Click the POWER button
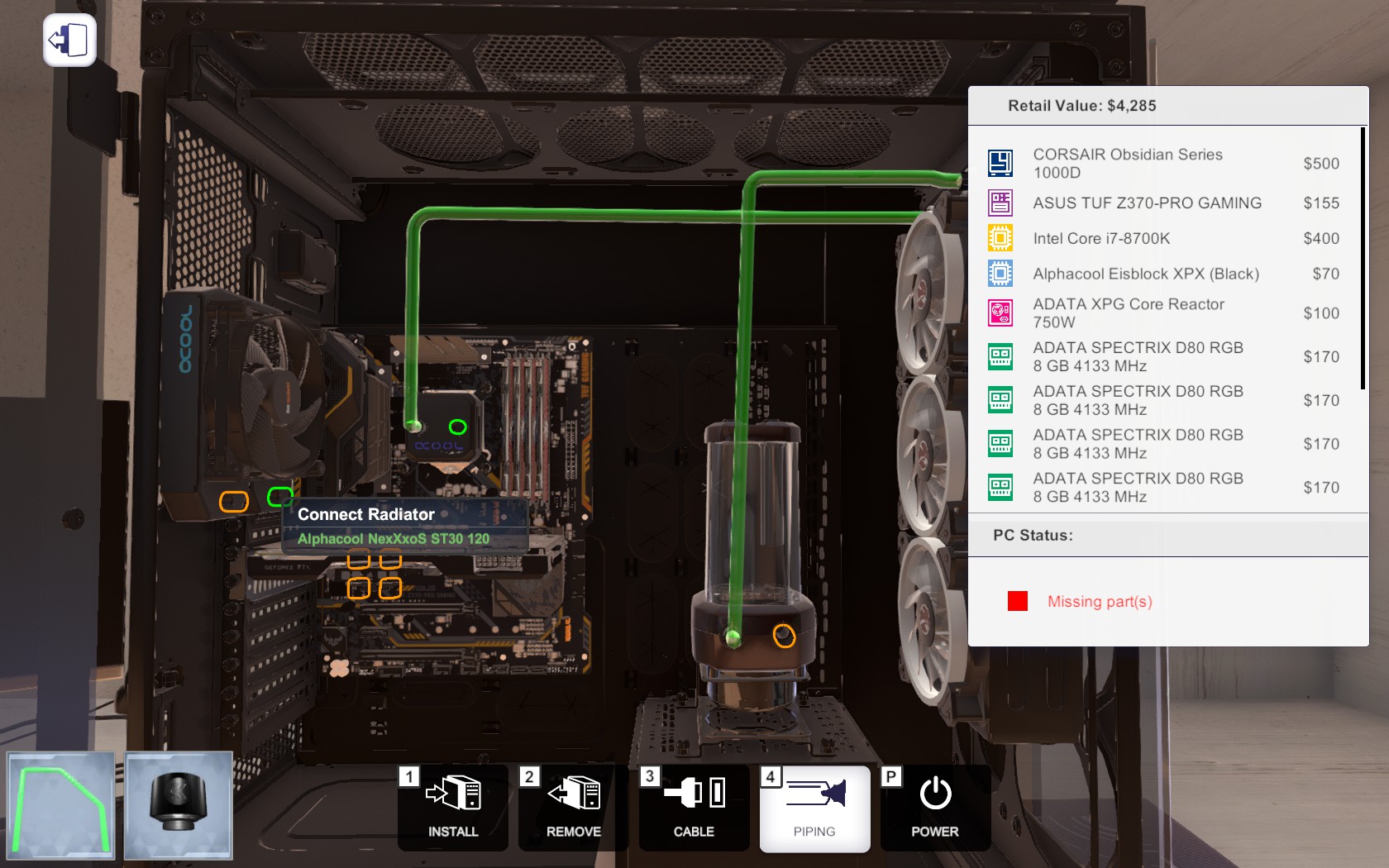Image resolution: width=1389 pixels, height=868 pixels. [x=936, y=808]
